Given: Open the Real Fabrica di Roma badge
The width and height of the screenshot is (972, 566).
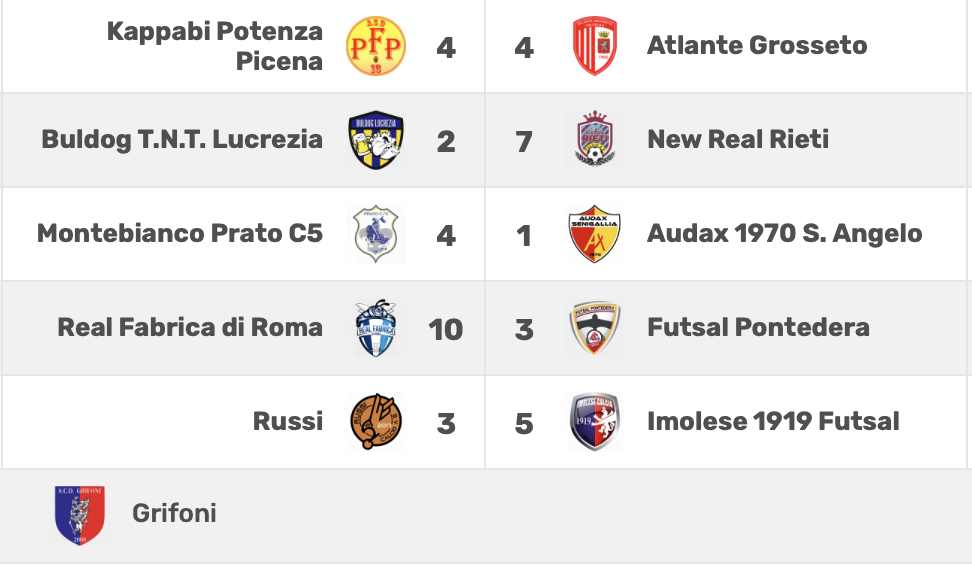Looking at the screenshot, I should pyautogui.click(x=376, y=328).
